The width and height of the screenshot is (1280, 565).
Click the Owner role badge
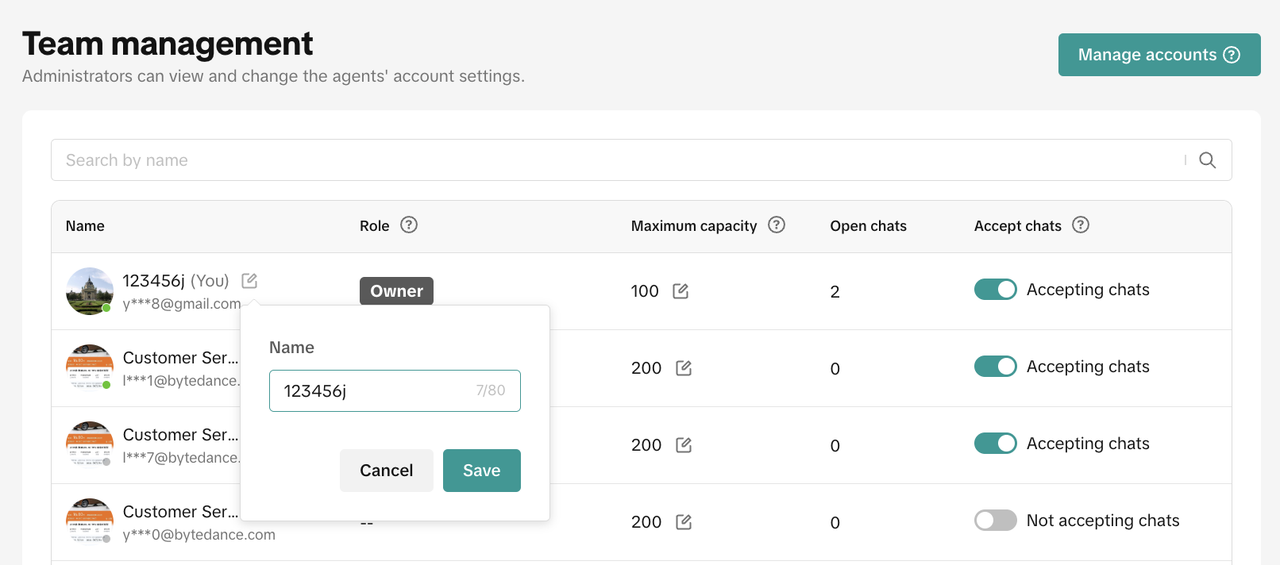(396, 291)
